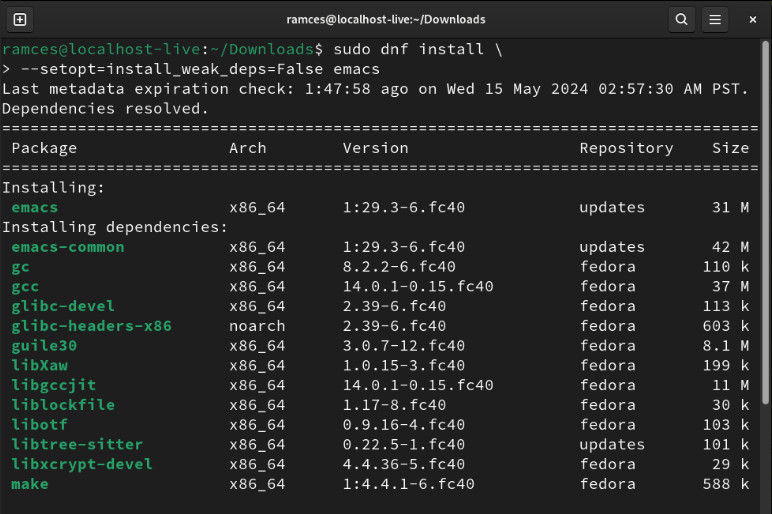The width and height of the screenshot is (772, 514).
Task: Click the noarch architecture value
Action: 257,326
